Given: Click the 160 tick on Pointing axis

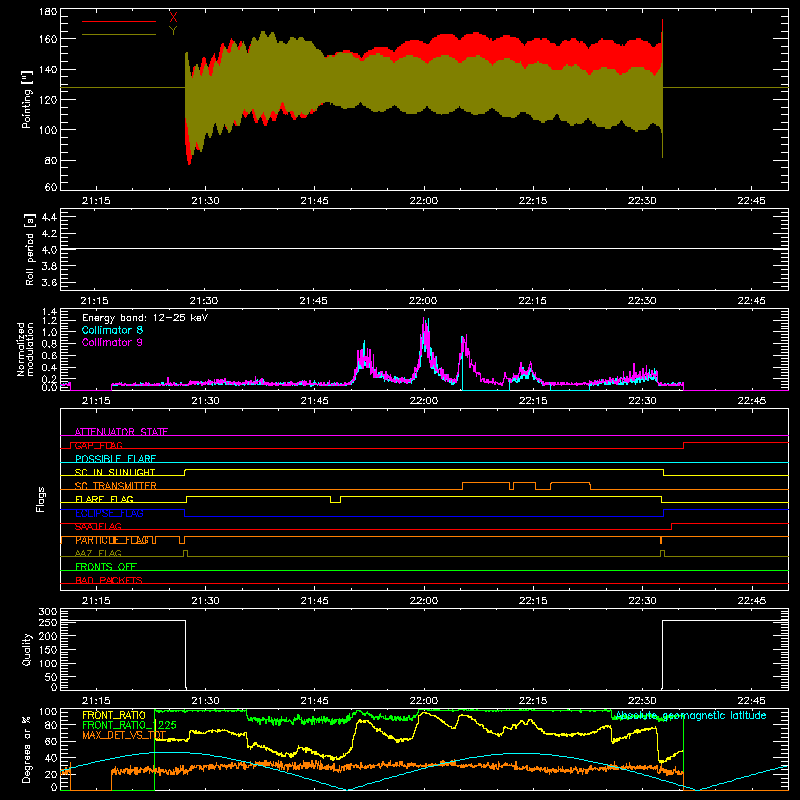Looking at the screenshot, I should pos(48,39).
